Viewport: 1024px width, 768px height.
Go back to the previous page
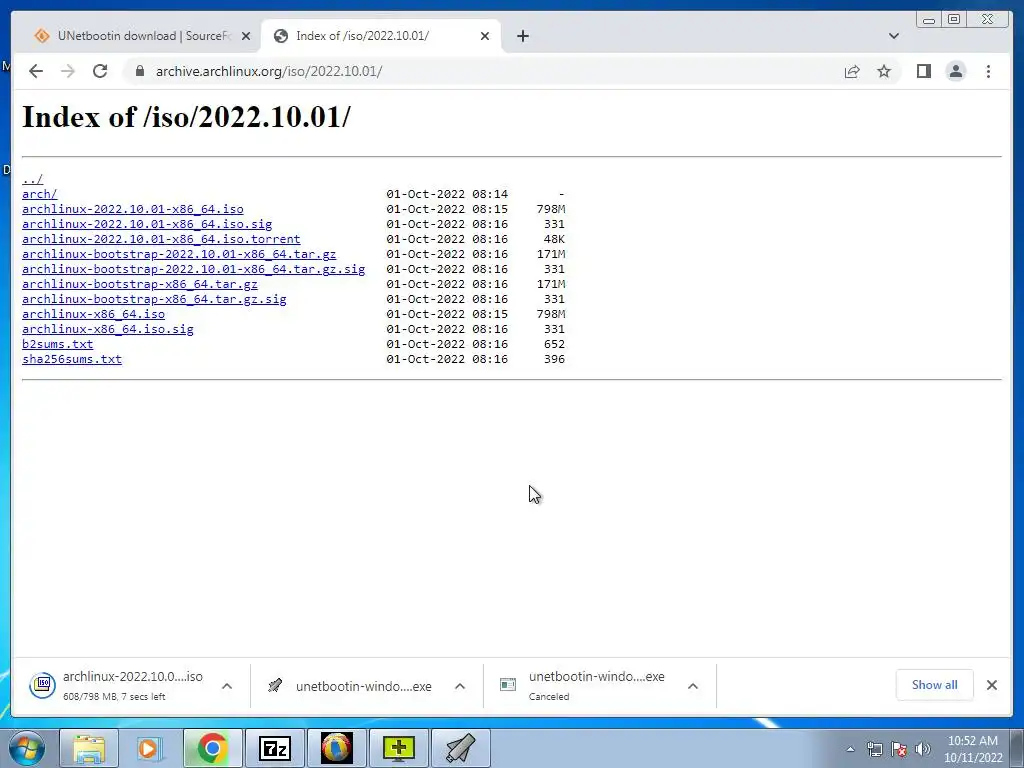(36, 71)
